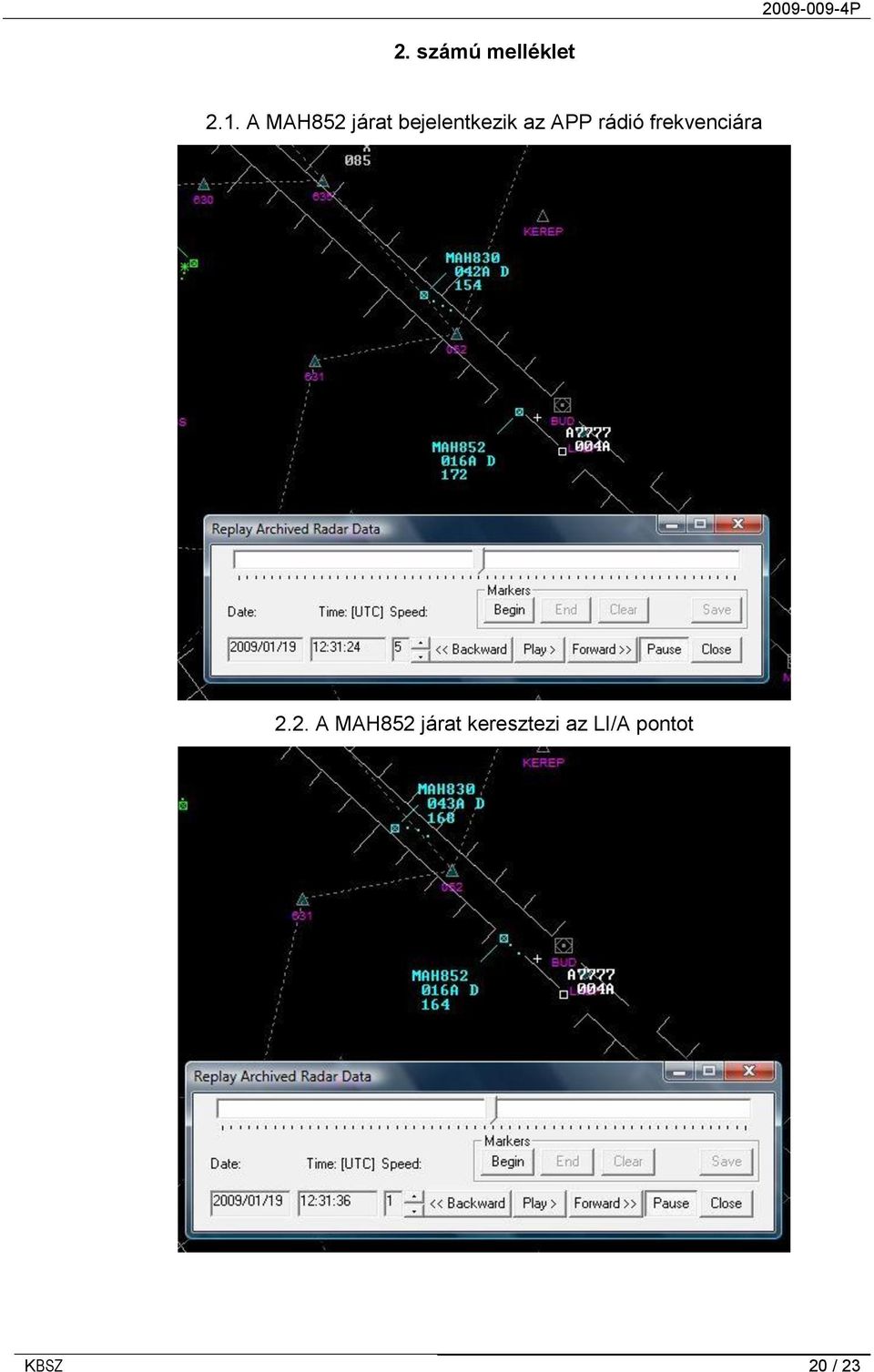Click End marker button in 12:31:36 dialog
This screenshot has height=1372, width=874.
(567, 1162)
